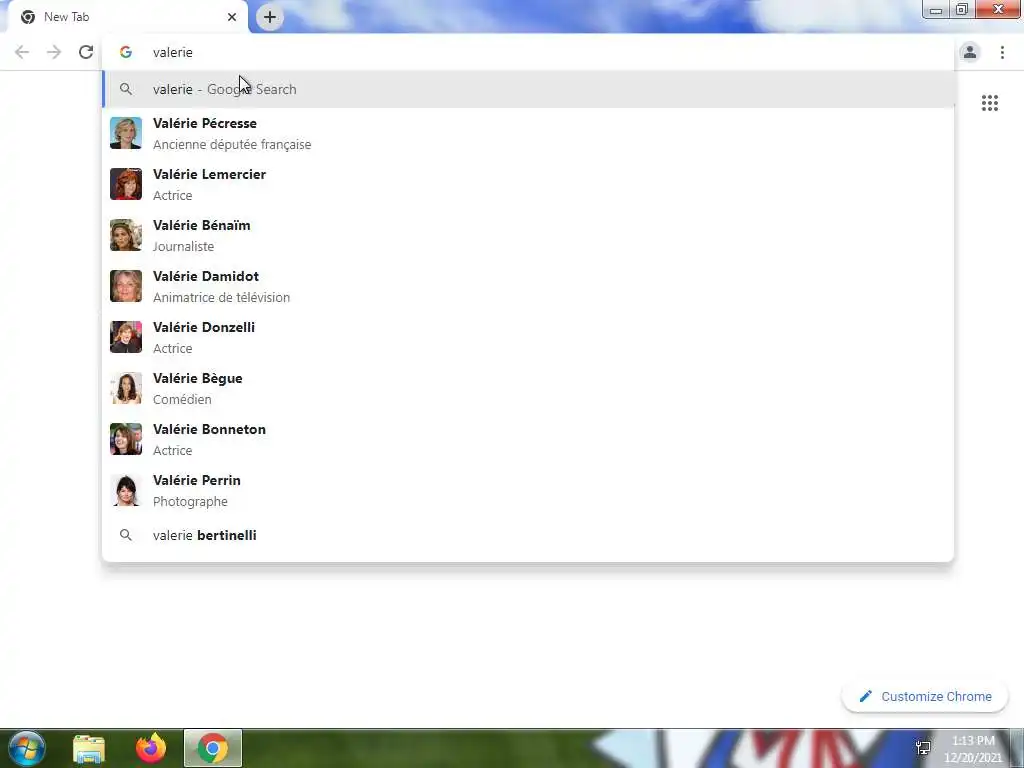
Task: Click Photographe description text
Action: click(190, 502)
